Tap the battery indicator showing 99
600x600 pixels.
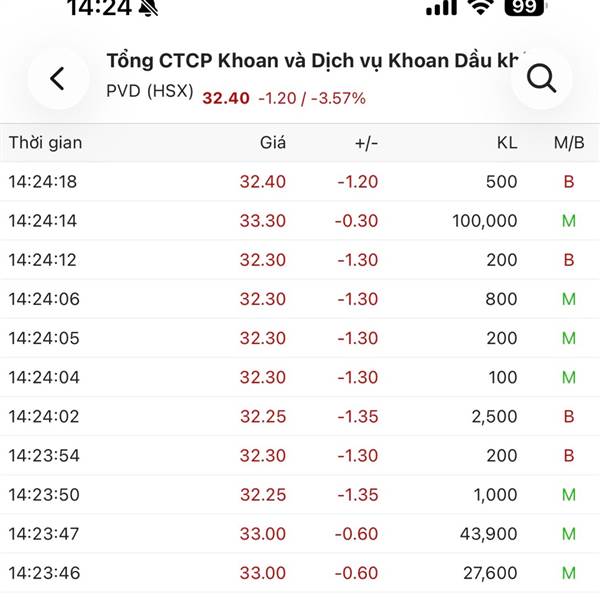pyautogui.click(x=524, y=8)
